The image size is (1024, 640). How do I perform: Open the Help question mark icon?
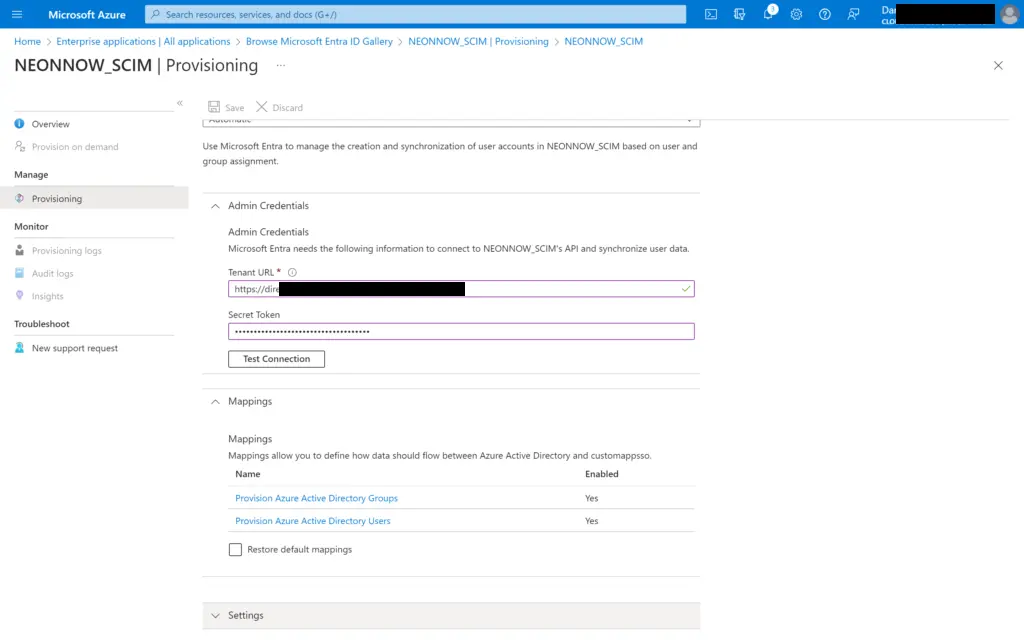point(825,14)
